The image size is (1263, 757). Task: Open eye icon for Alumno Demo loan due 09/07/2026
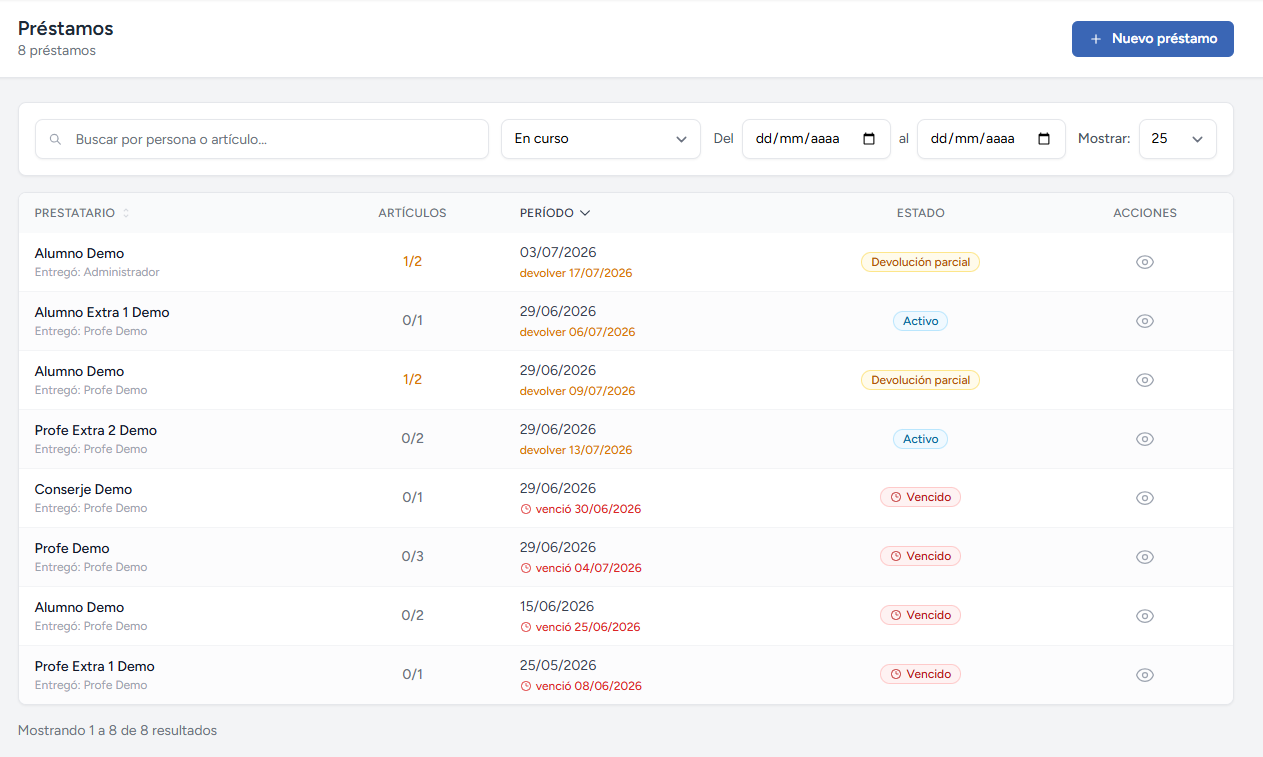coord(1145,380)
